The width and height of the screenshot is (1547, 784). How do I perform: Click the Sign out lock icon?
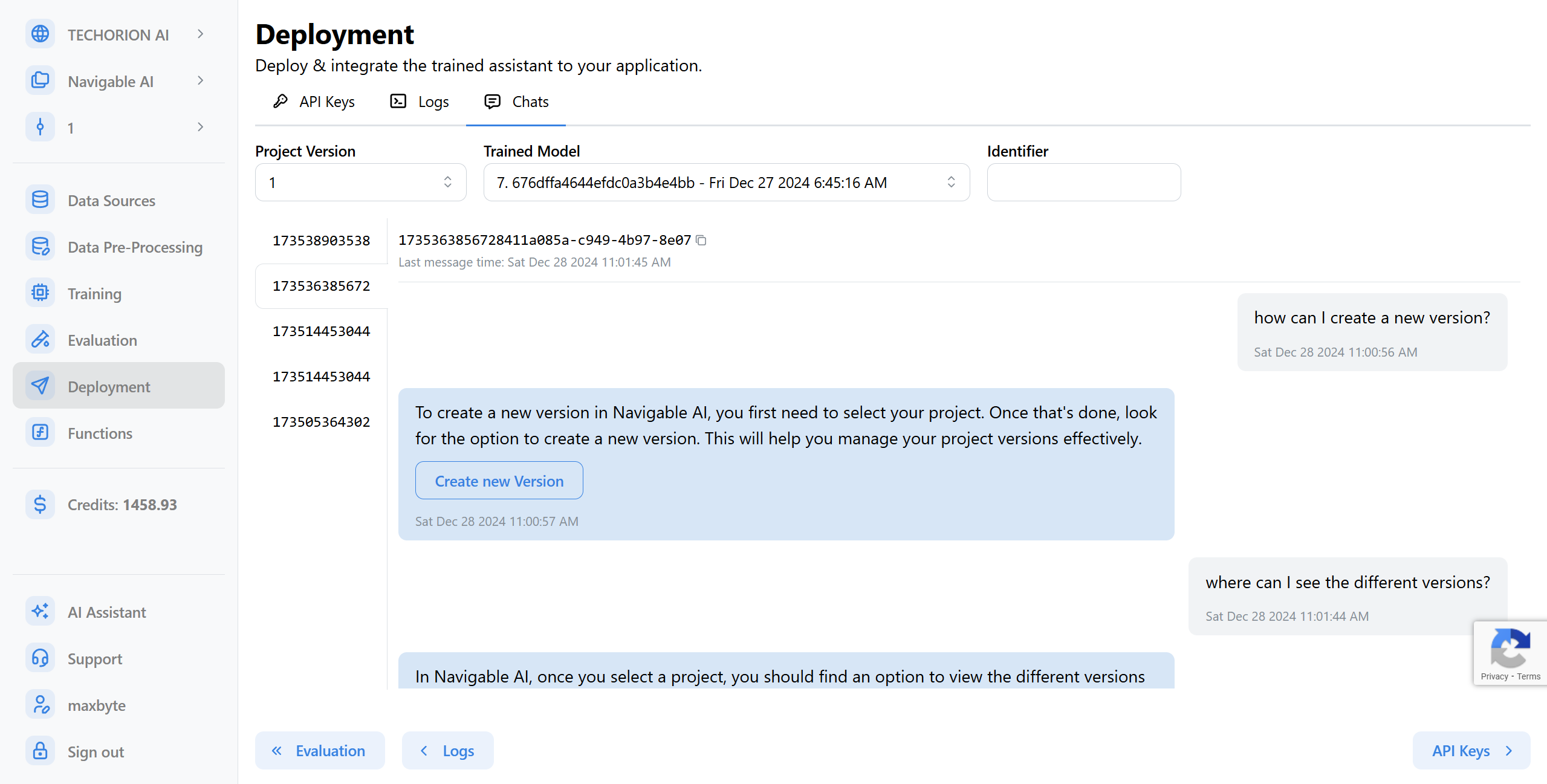tap(40, 751)
